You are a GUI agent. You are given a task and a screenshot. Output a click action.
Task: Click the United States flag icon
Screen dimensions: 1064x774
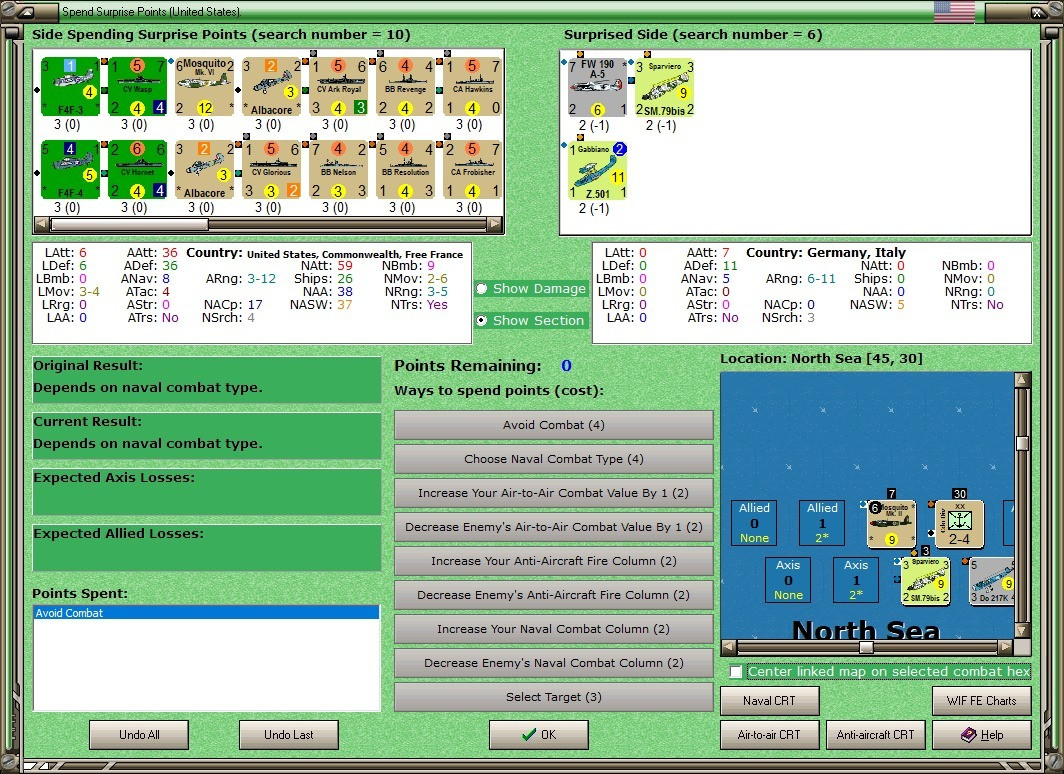point(954,12)
